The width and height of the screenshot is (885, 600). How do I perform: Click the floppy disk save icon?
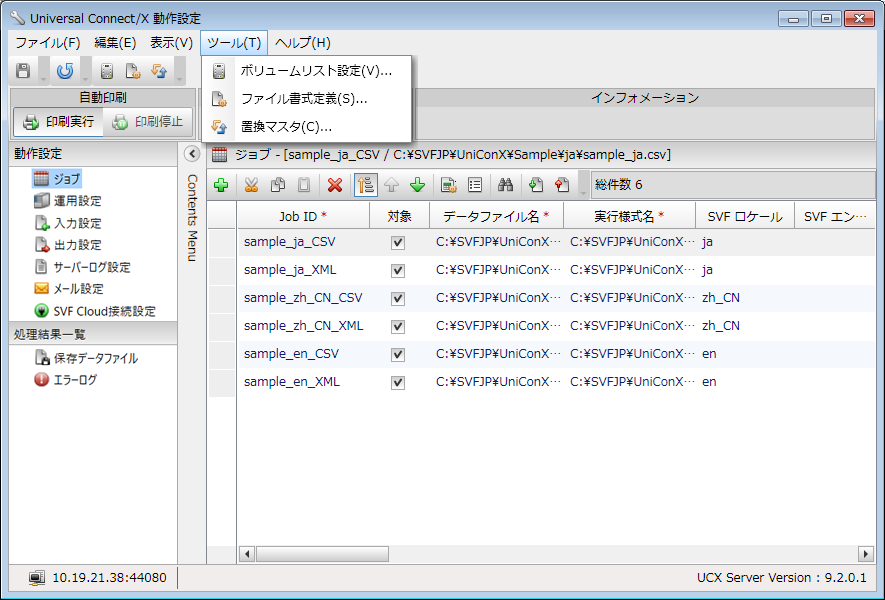[x=23, y=71]
